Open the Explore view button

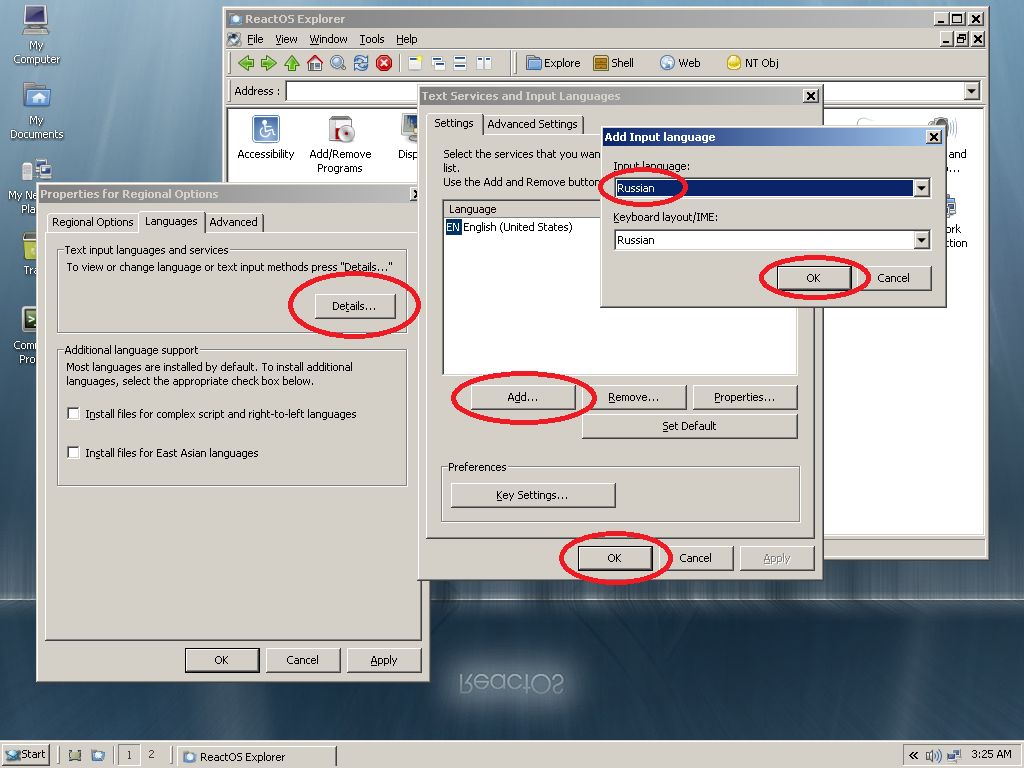point(553,63)
